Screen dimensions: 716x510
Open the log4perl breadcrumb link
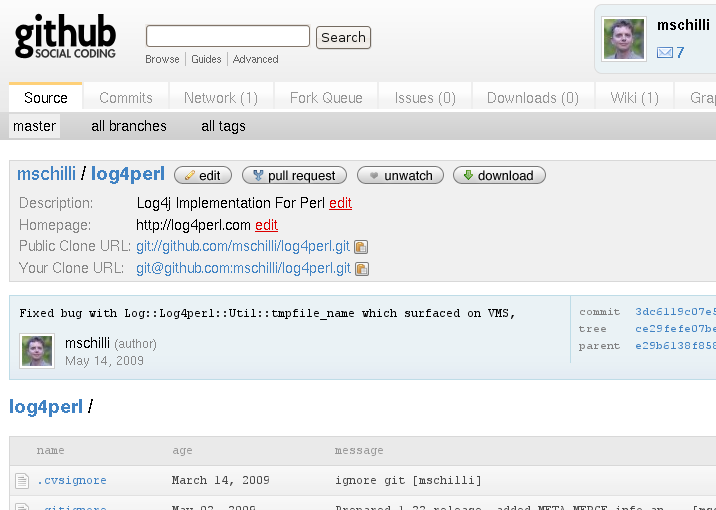tap(46, 407)
